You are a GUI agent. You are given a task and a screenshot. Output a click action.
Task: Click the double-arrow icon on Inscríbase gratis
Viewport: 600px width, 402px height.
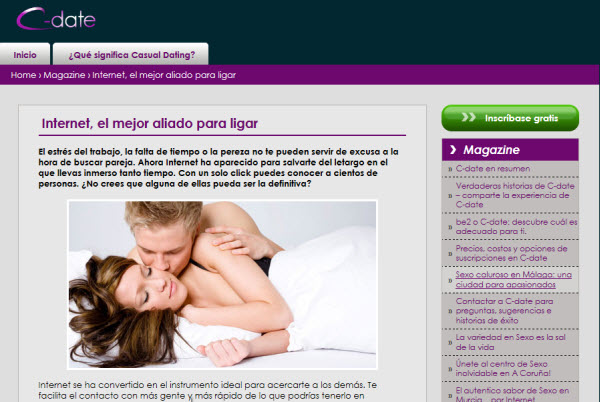468,117
